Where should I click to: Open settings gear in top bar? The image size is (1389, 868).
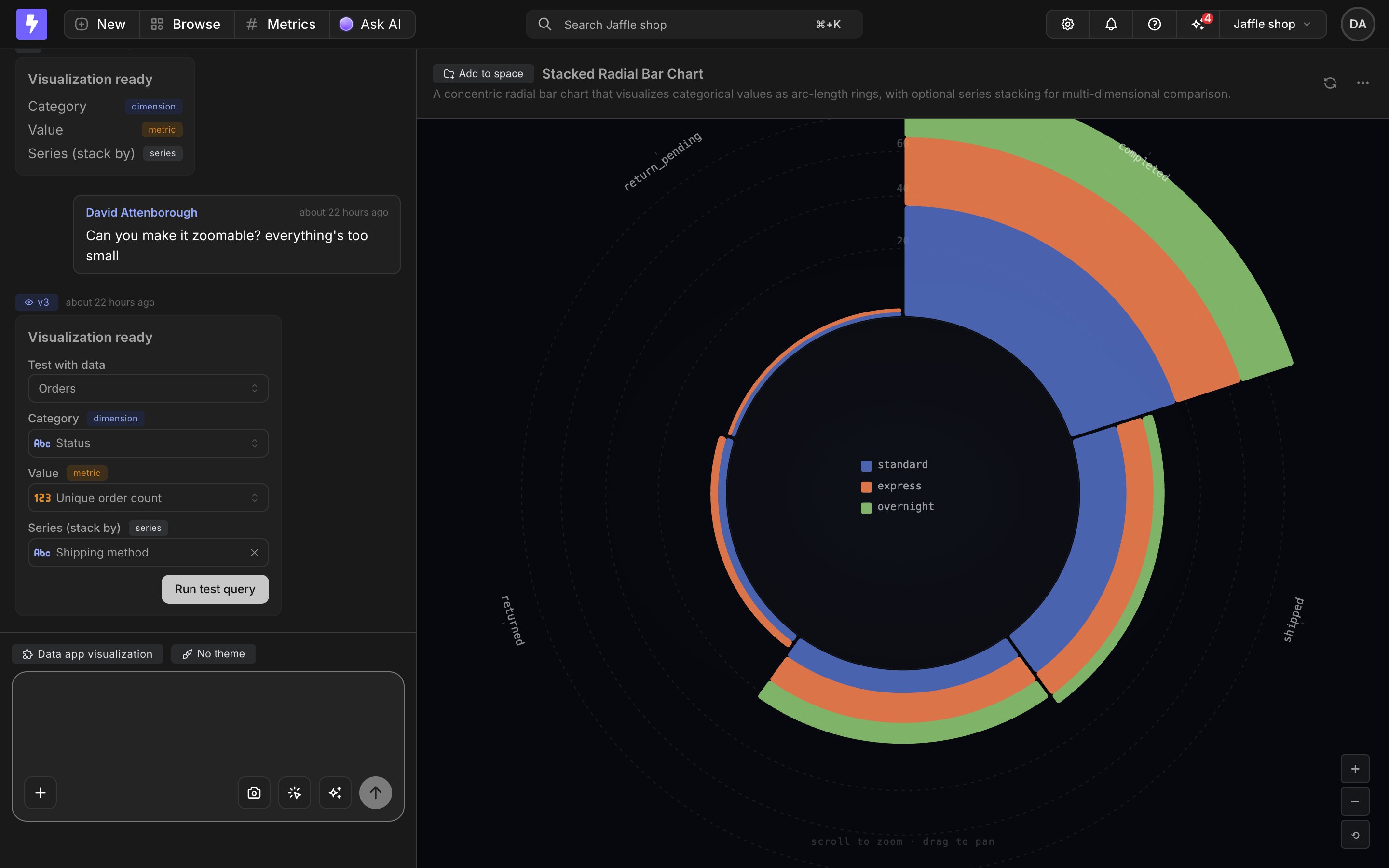click(x=1068, y=24)
